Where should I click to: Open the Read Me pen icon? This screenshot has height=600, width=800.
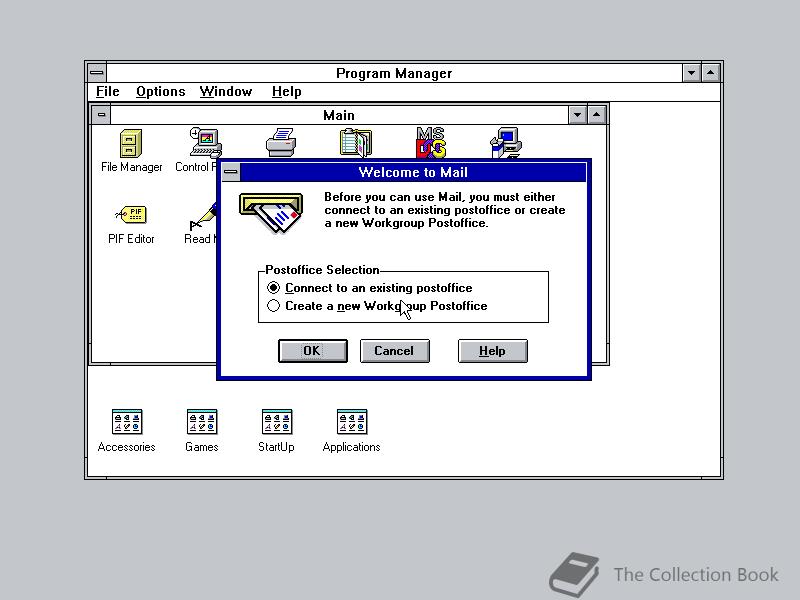click(203, 216)
